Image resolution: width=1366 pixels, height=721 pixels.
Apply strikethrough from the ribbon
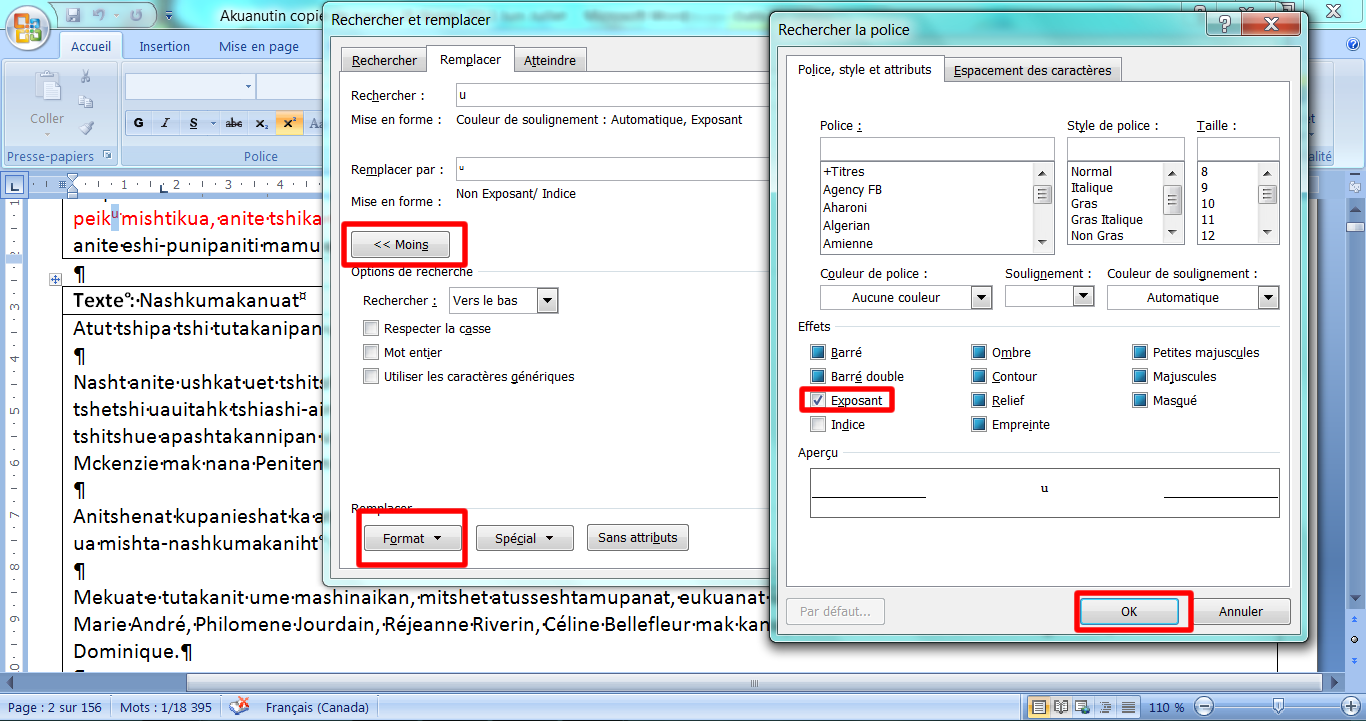234,124
